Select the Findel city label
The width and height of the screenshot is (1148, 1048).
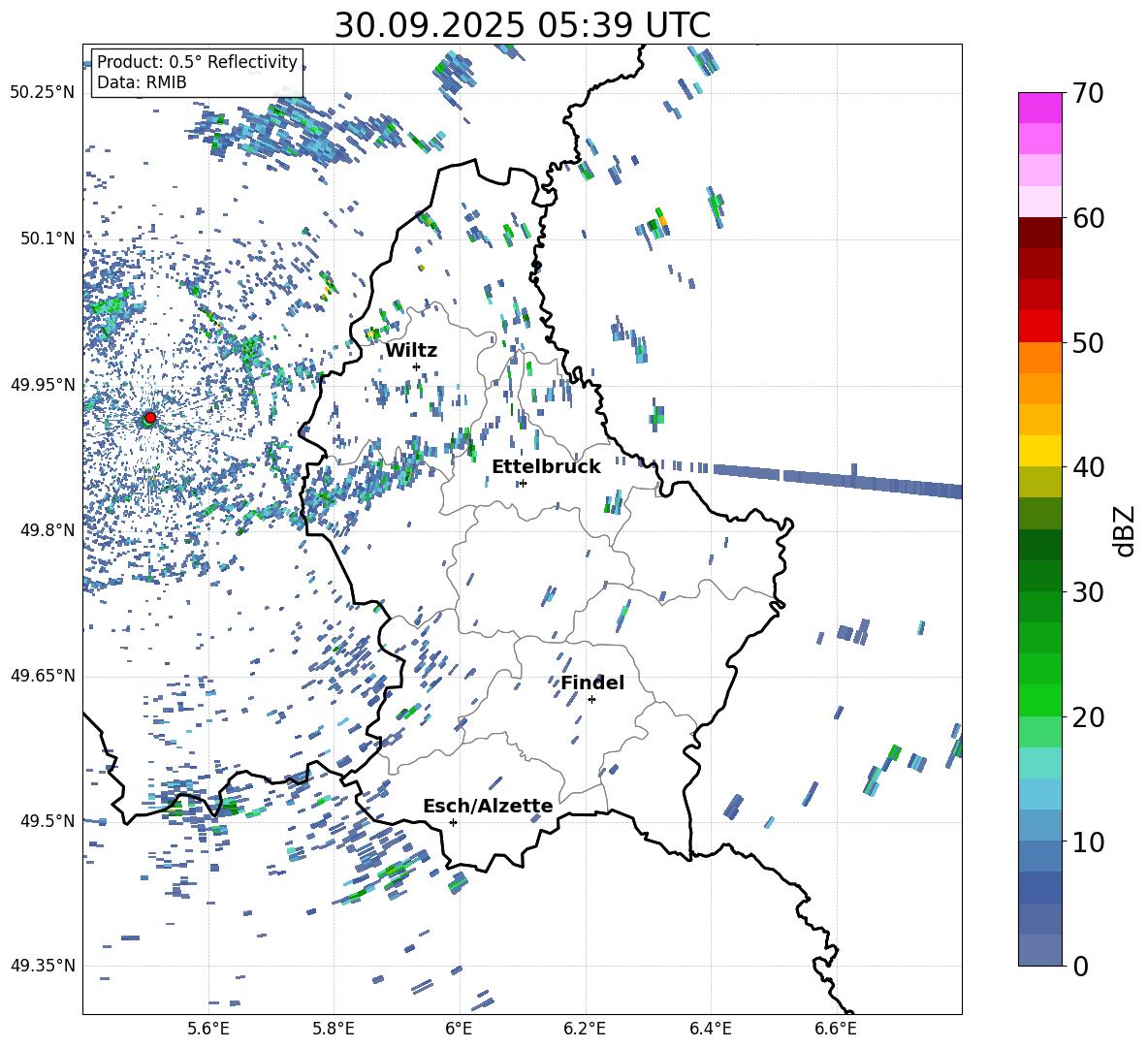[x=592, y=683]
